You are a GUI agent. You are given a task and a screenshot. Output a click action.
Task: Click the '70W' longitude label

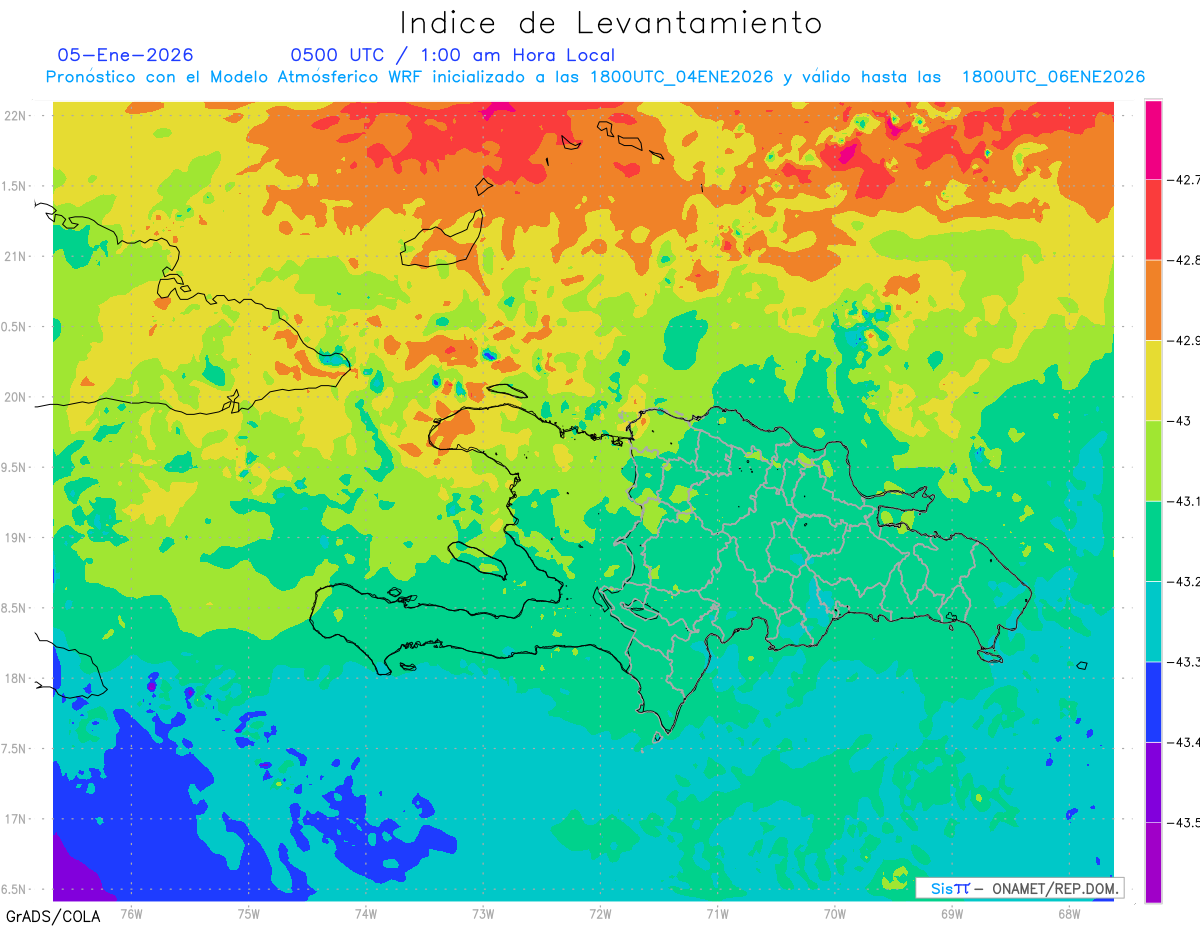pos(835,913)
